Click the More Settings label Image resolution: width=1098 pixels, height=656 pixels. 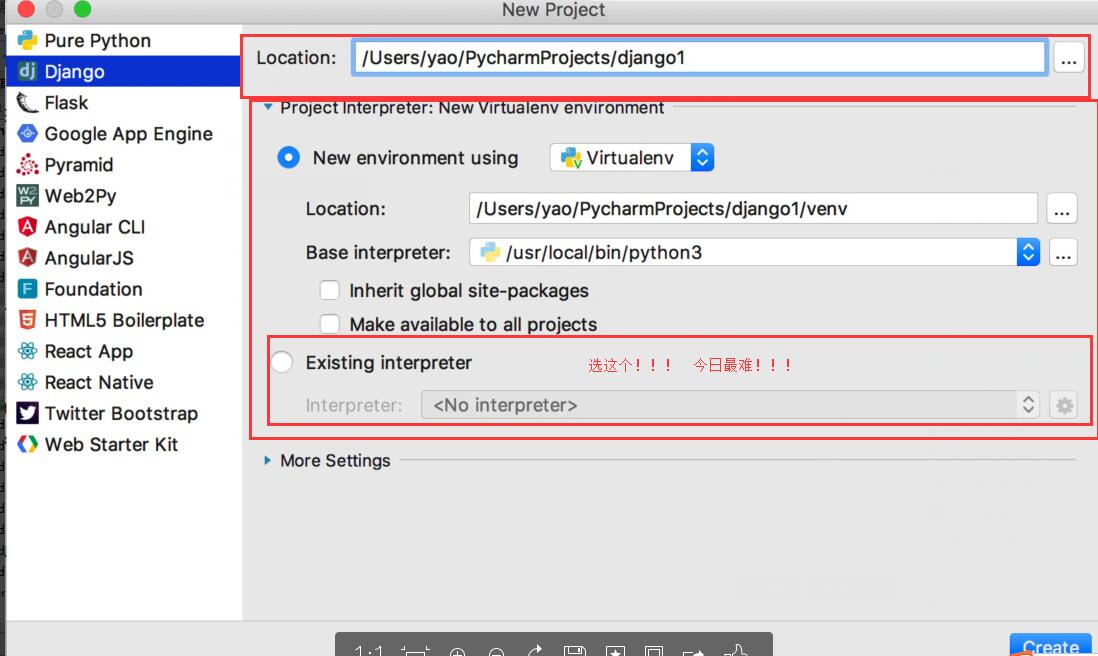pyautogui.click(x=335, y=461)
